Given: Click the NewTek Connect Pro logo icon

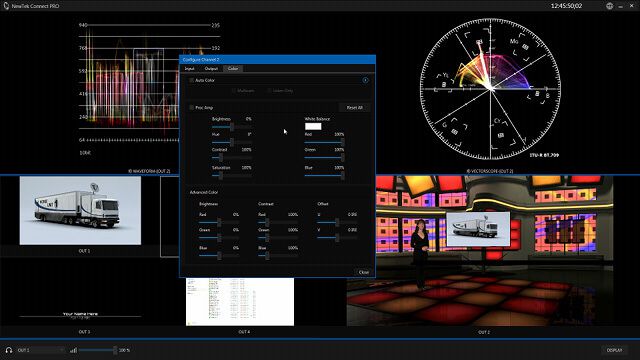Looking at the screenshot, I should 6,6.
